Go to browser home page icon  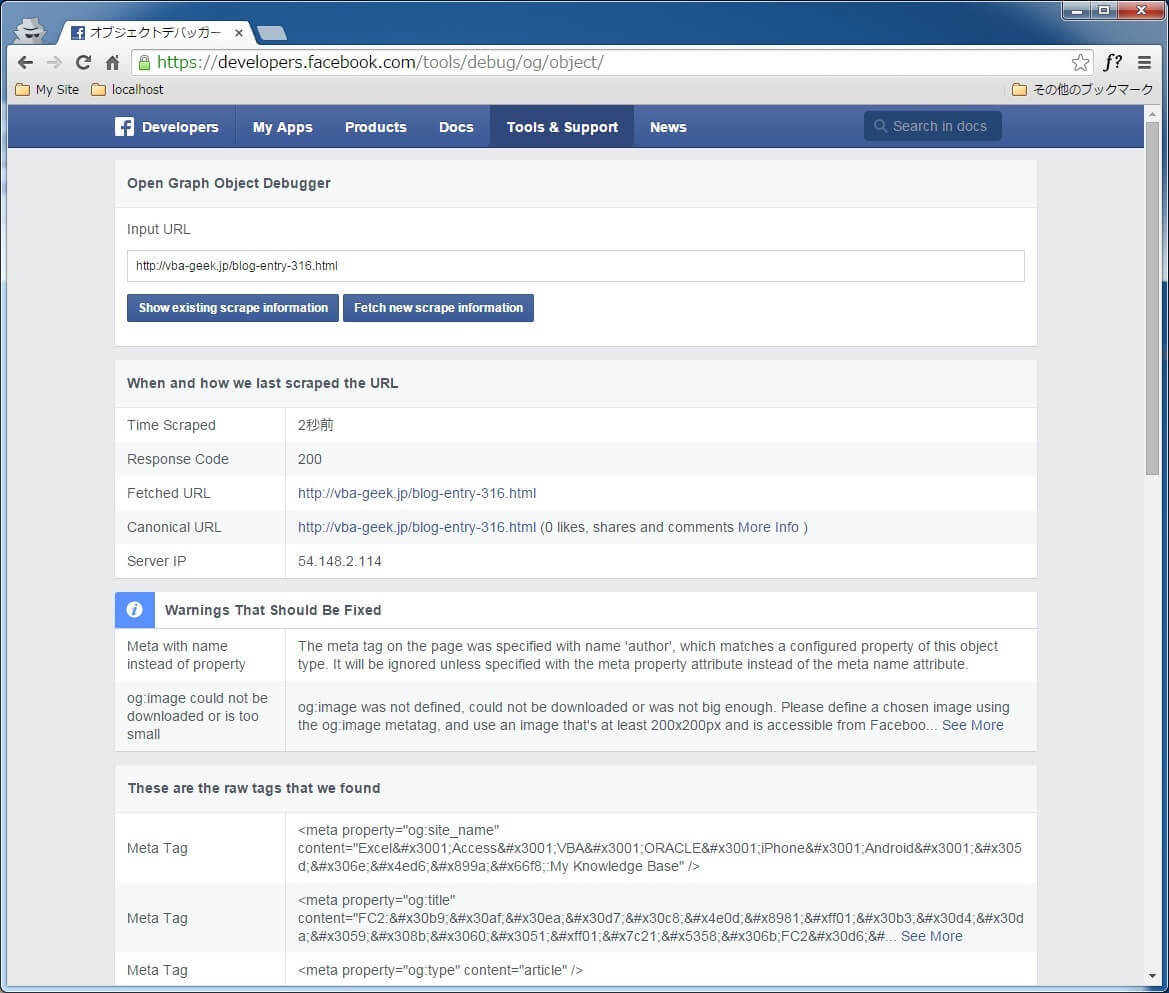click(x=112, y=62)
